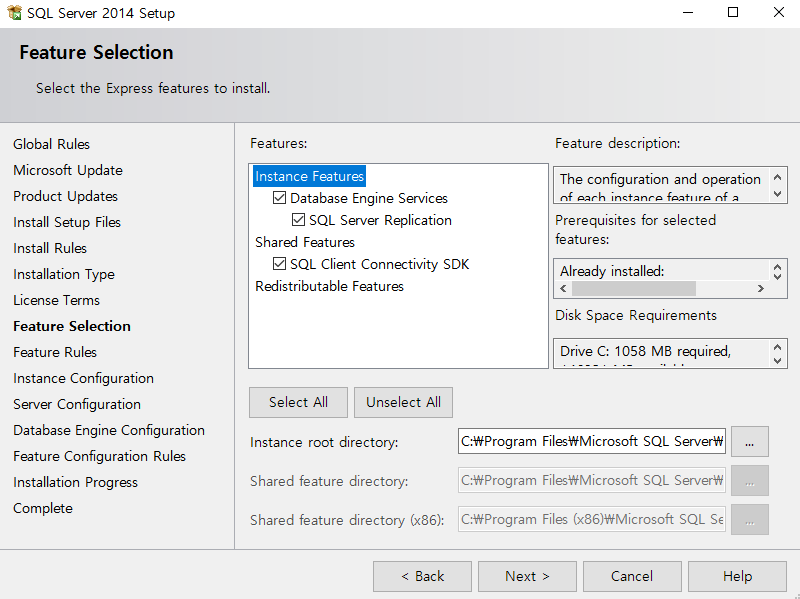Cancel the SQL Server setup
Image resolution: width=800 pixels, height=599 pixels.
(632, 576)
